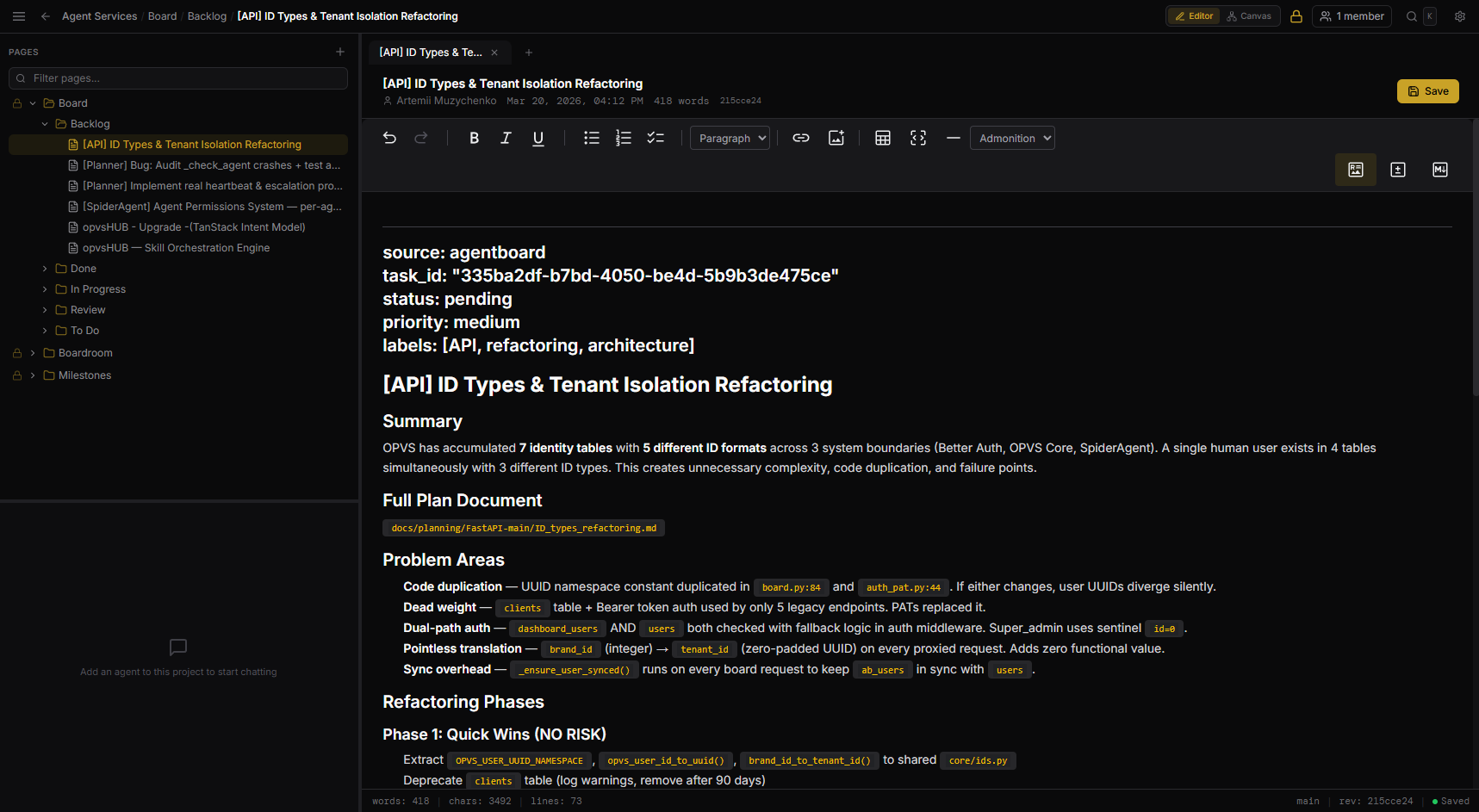Insert an image
1479x812 pixels.
tap(836, 138)
